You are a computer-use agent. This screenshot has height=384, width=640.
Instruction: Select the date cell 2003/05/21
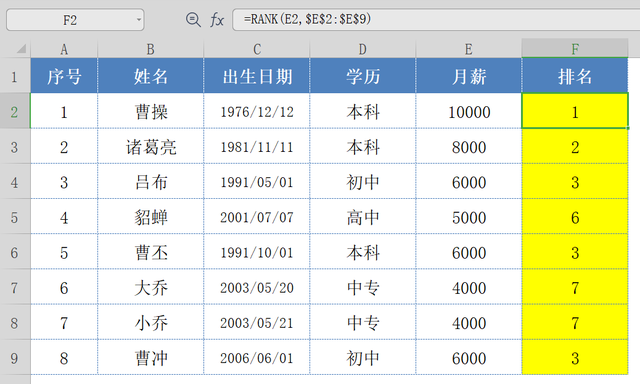coord(257,322)
